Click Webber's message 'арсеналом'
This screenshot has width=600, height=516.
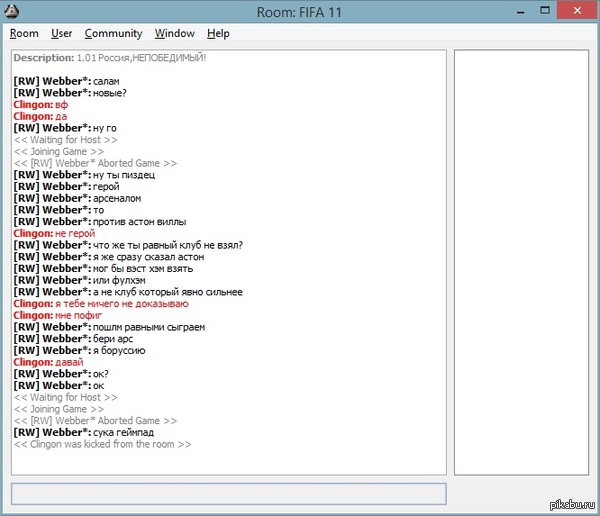tap(77, 198)
